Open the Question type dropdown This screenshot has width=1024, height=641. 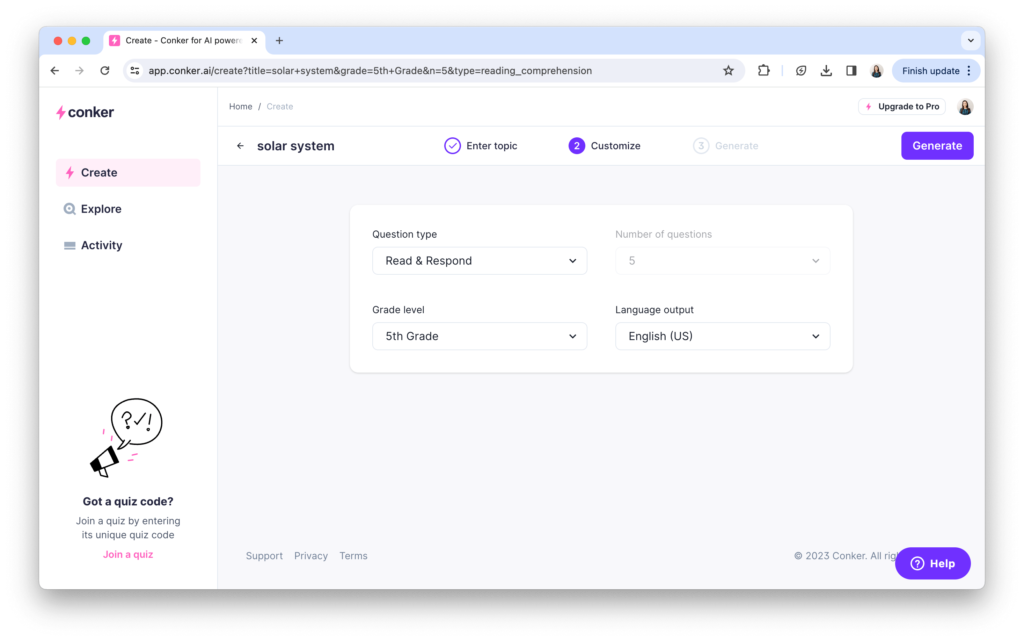coord(479,261)
